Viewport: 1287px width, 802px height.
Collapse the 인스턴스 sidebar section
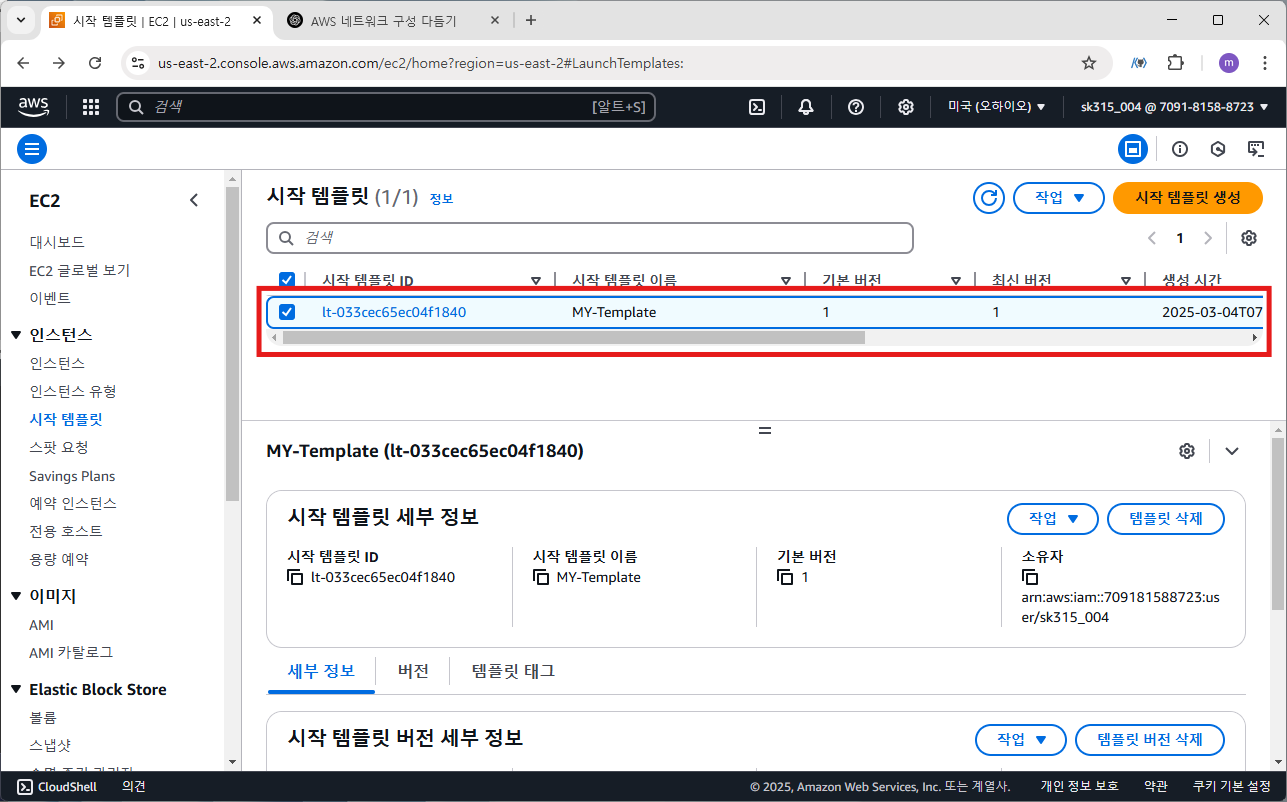click(16, 335)
